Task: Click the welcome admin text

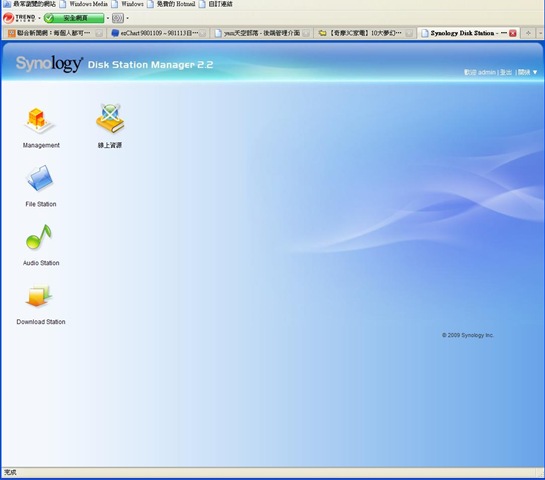Action: 480,72
